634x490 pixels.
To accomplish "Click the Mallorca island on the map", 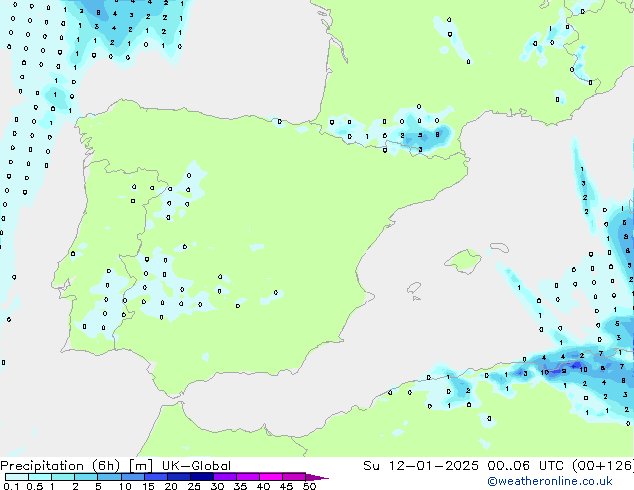I will [463, 261].
